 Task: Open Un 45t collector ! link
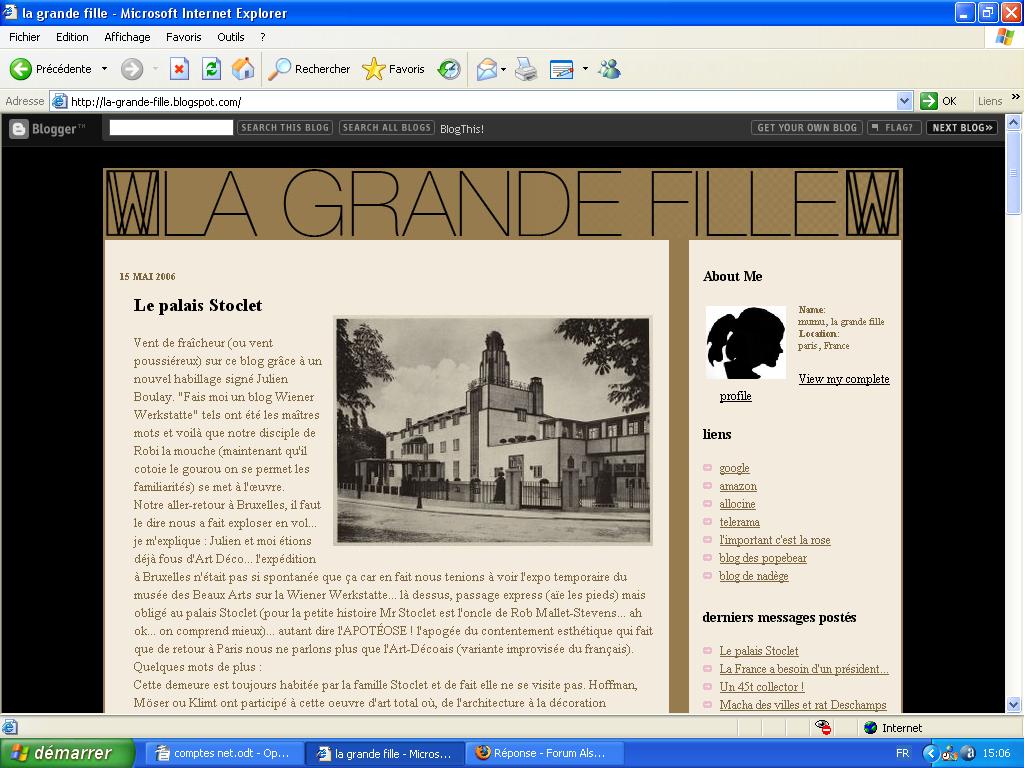coord(761,686)
